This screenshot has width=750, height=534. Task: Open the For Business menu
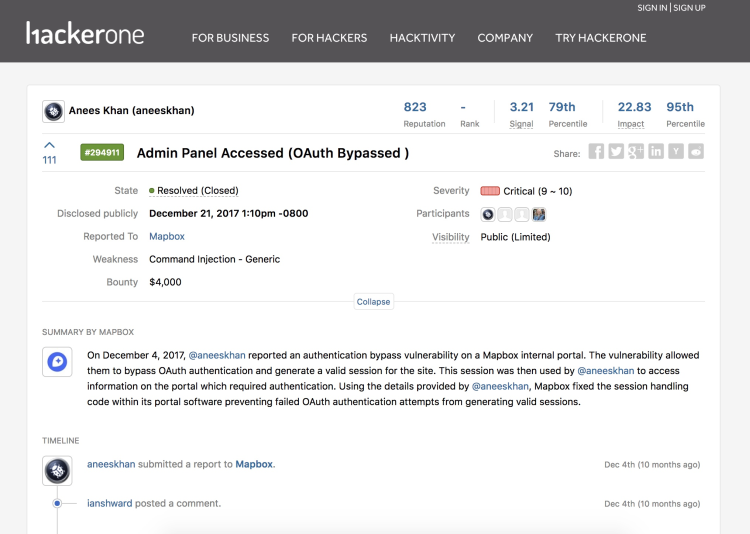[x=230, y=38]
